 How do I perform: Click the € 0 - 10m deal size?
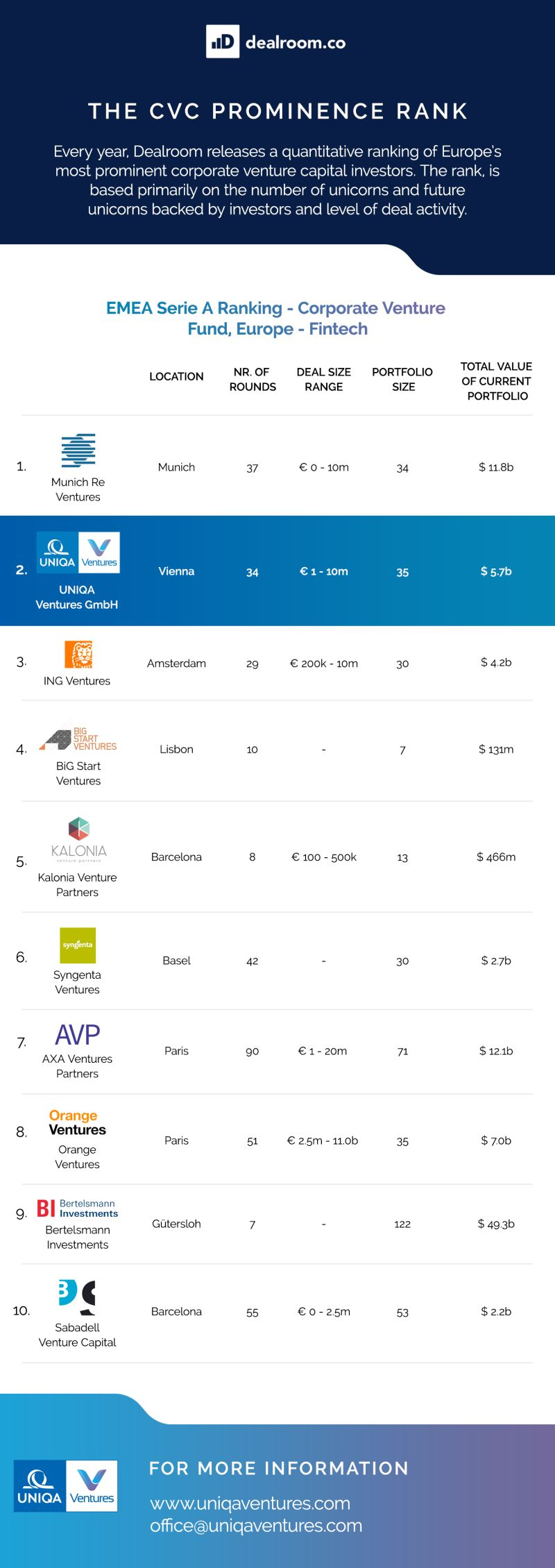[x=324, y=467]
